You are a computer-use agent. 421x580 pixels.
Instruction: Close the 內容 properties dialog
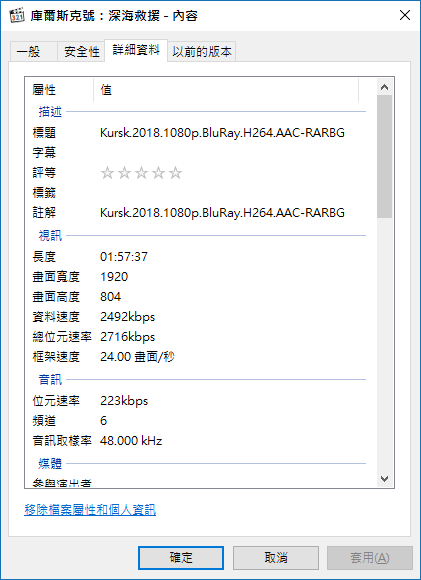coord(405,16)
